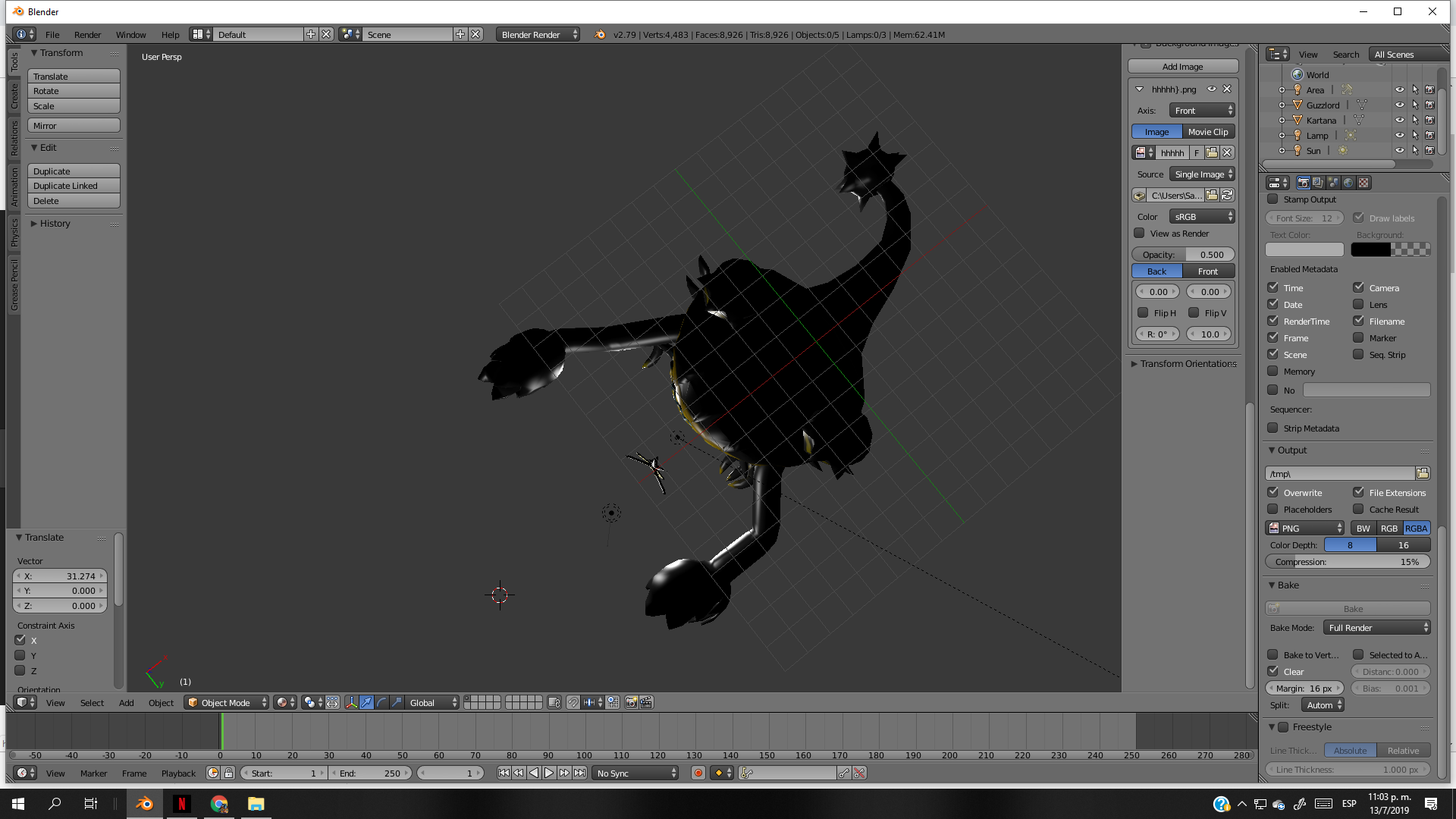1456x819 pixels.
Task: Select the Texture properties tab checker icon
Action: pos(1363,182)
